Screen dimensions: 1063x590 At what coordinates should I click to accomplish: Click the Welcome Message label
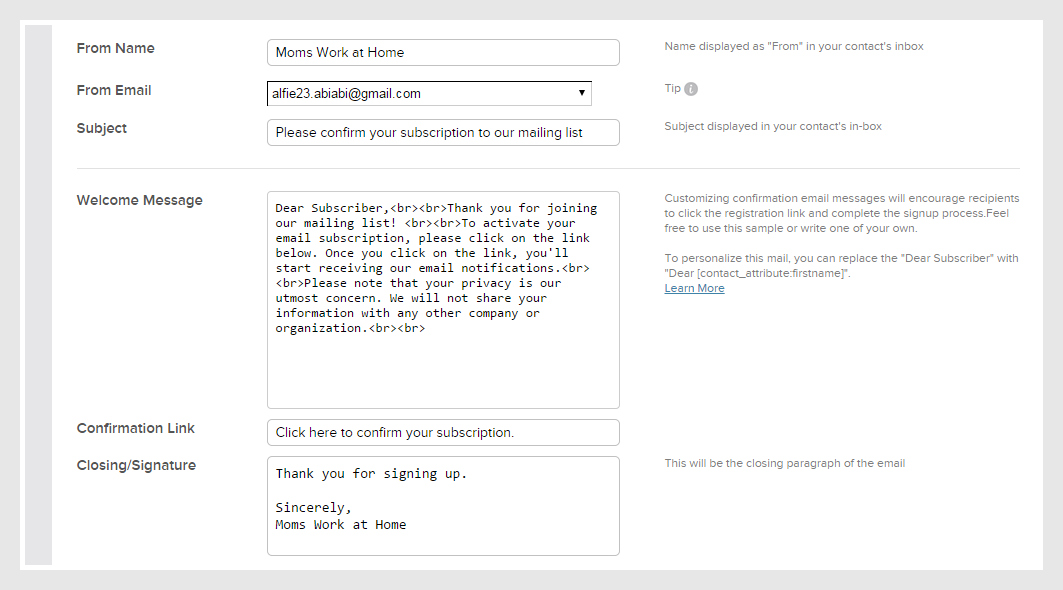click(139, 200)
